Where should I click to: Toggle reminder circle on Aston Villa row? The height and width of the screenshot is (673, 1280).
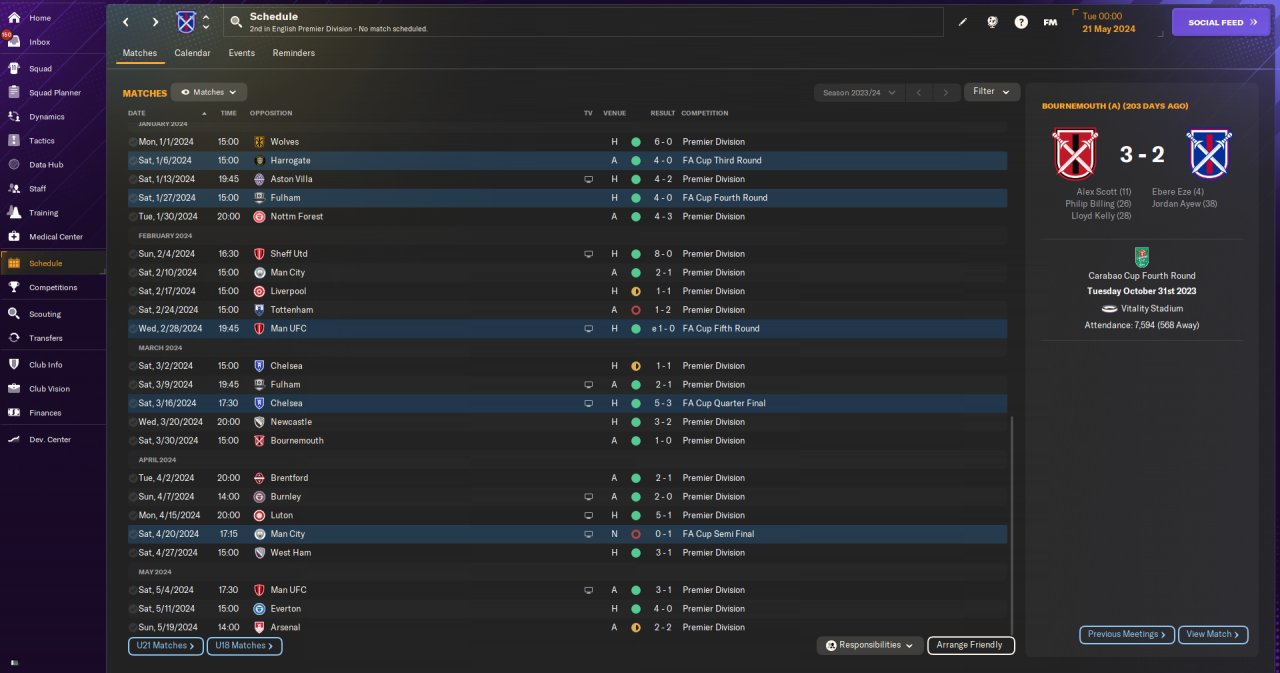[133, 179]
